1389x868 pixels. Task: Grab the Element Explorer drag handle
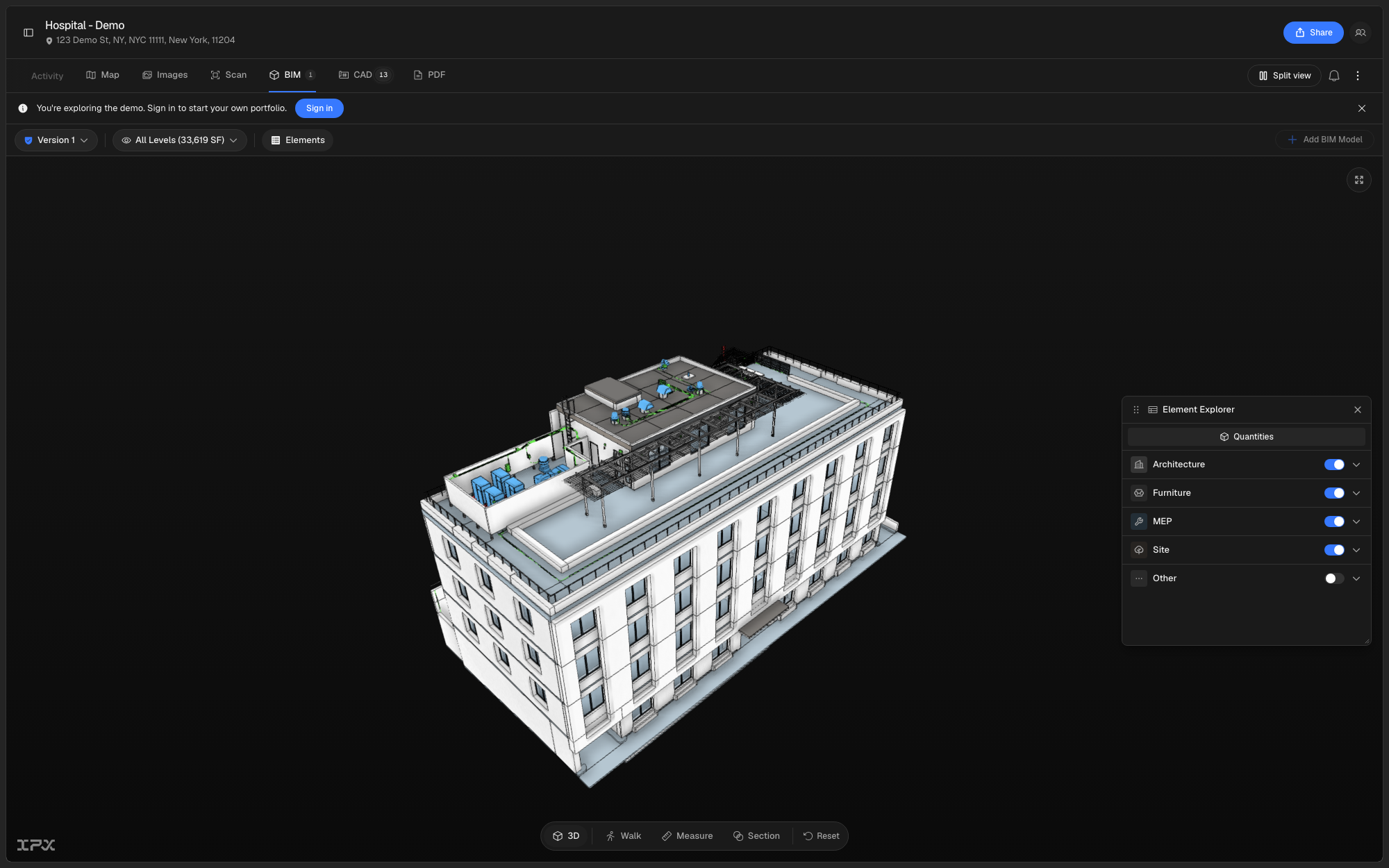pos(1136,410)
